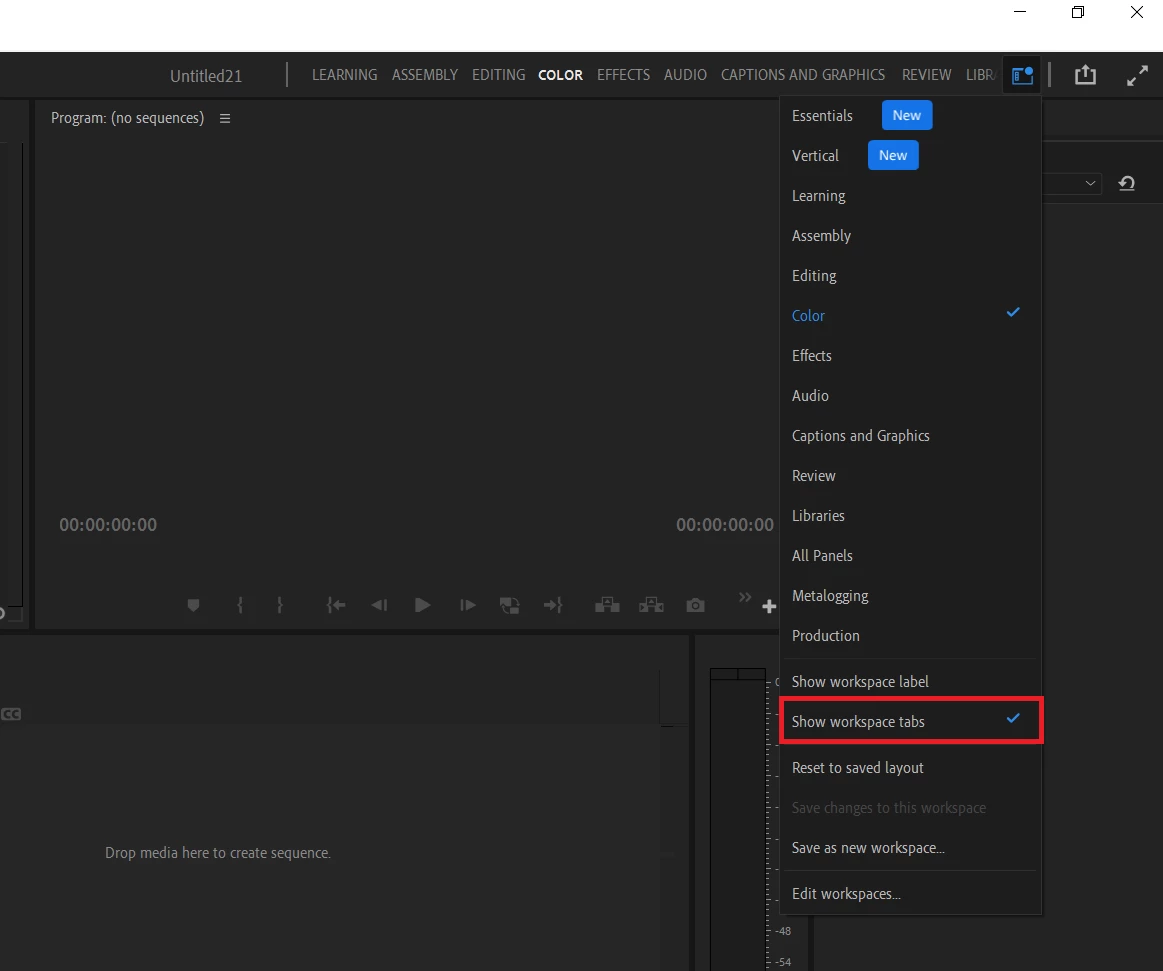Click the reset arrow icon in right panel

[x=1127, y=183]
